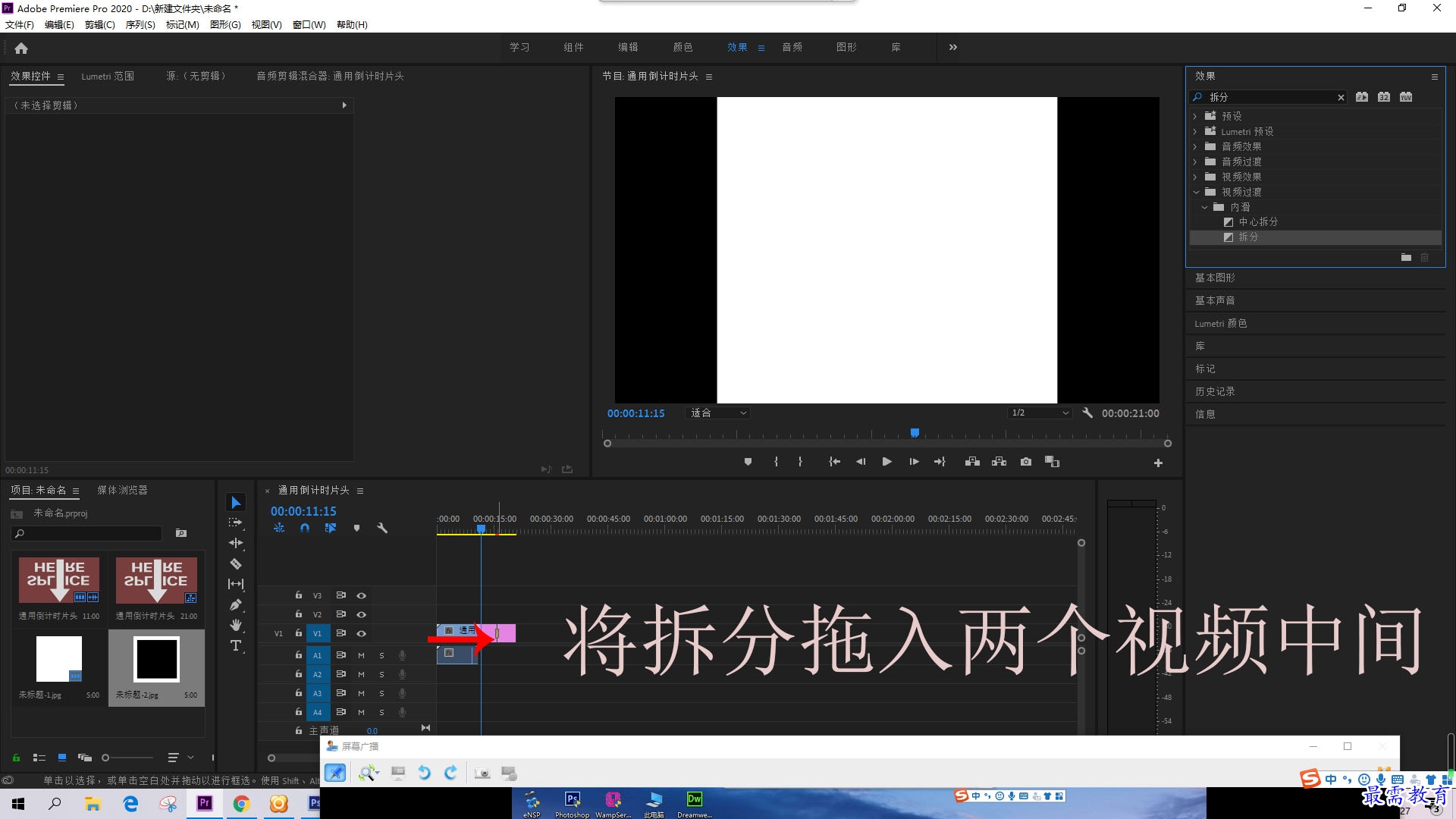The height and width of the screenshot is (819, 1456).
Task: Step forward one frame in program monitor
Action: [914, 462]
